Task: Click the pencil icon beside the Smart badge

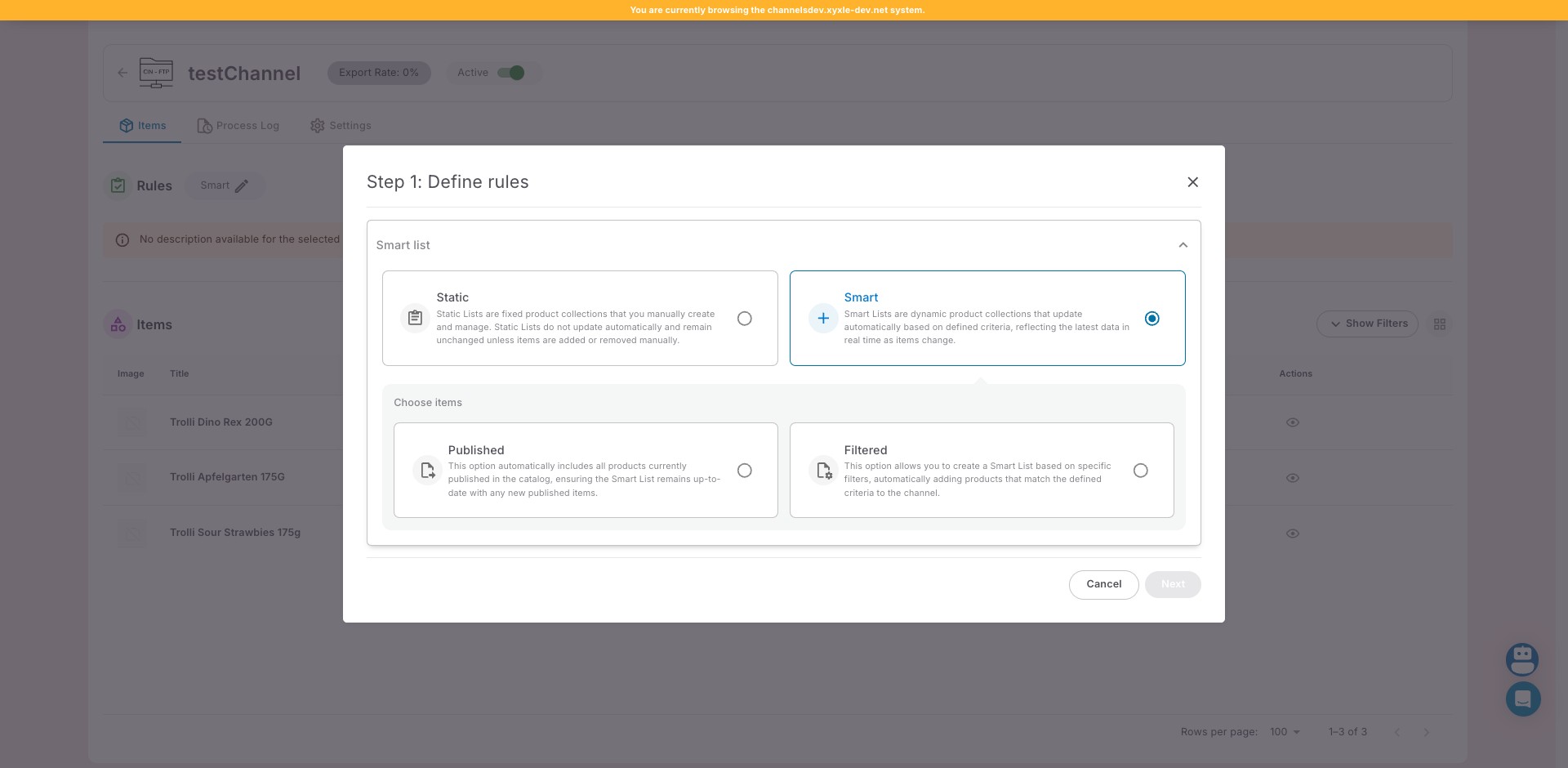Action: tap(243, 186)
